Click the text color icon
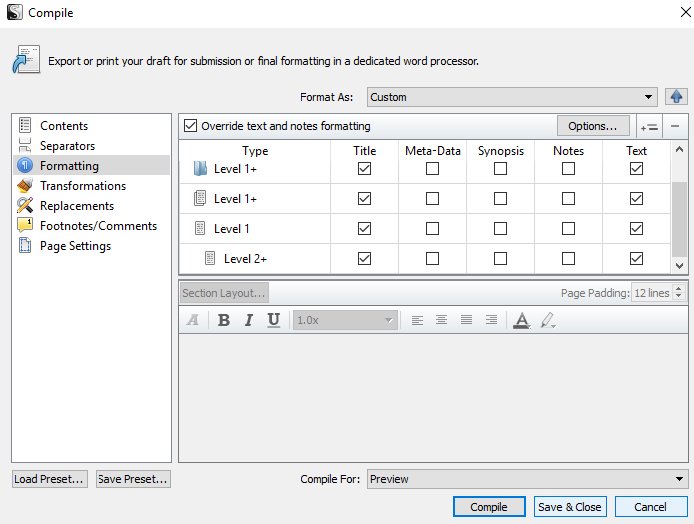The image size is (694, 524). point(522,320)
